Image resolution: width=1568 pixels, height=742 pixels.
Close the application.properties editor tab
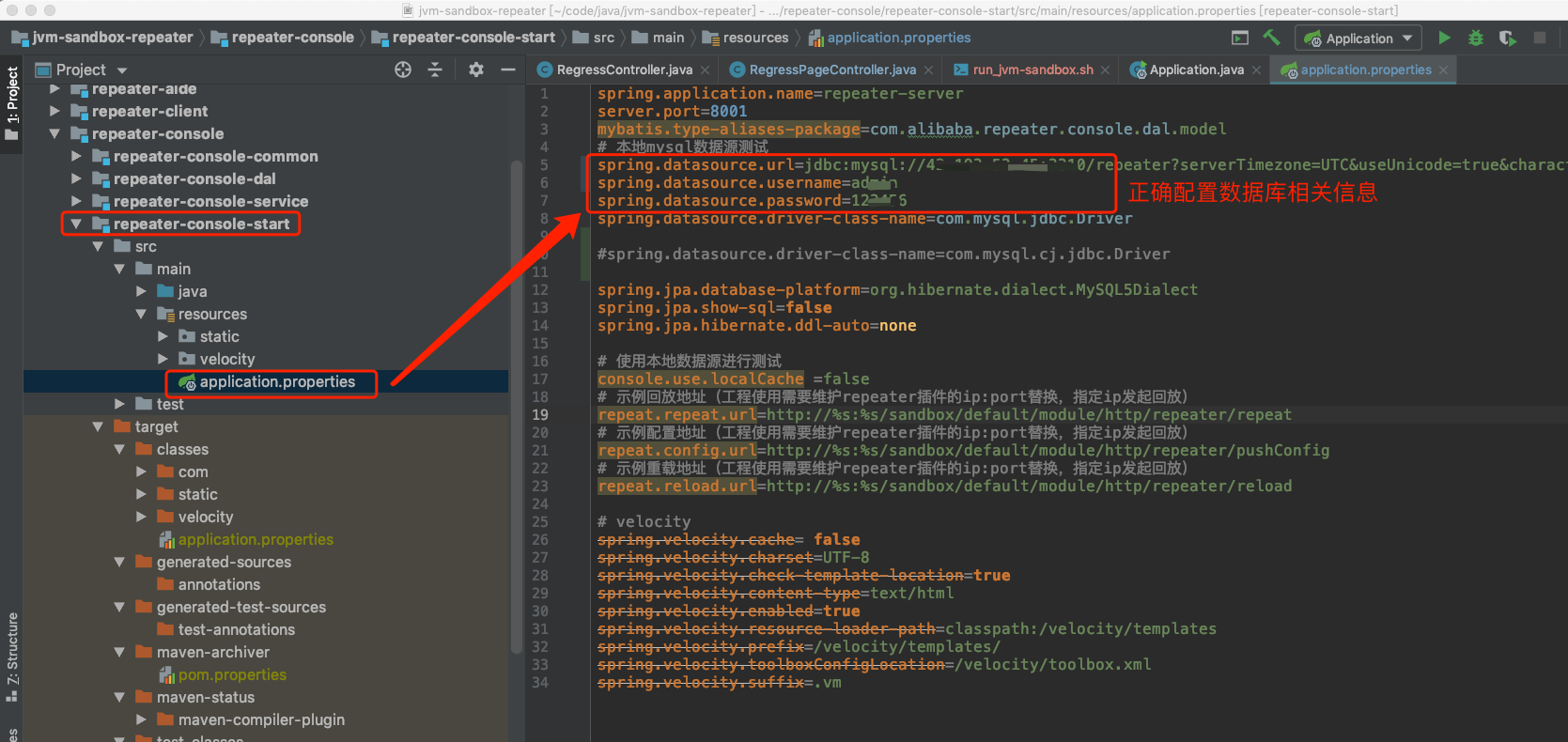[1443, 70]
